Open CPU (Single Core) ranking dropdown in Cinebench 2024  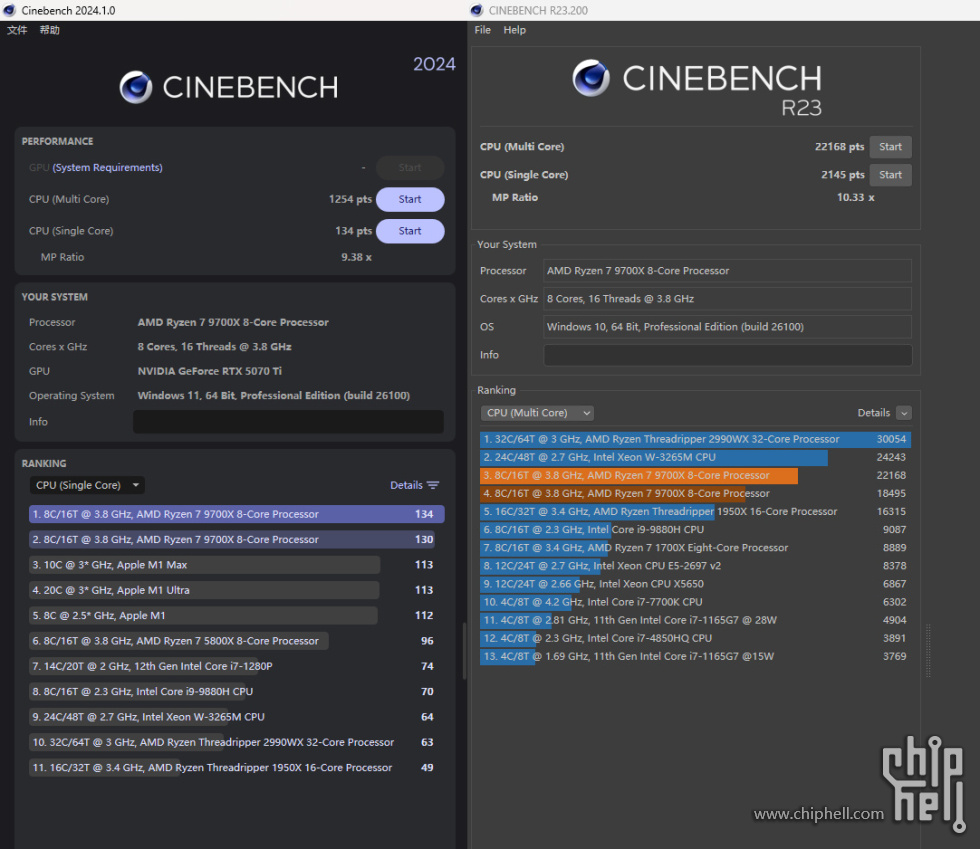point(87,485)
